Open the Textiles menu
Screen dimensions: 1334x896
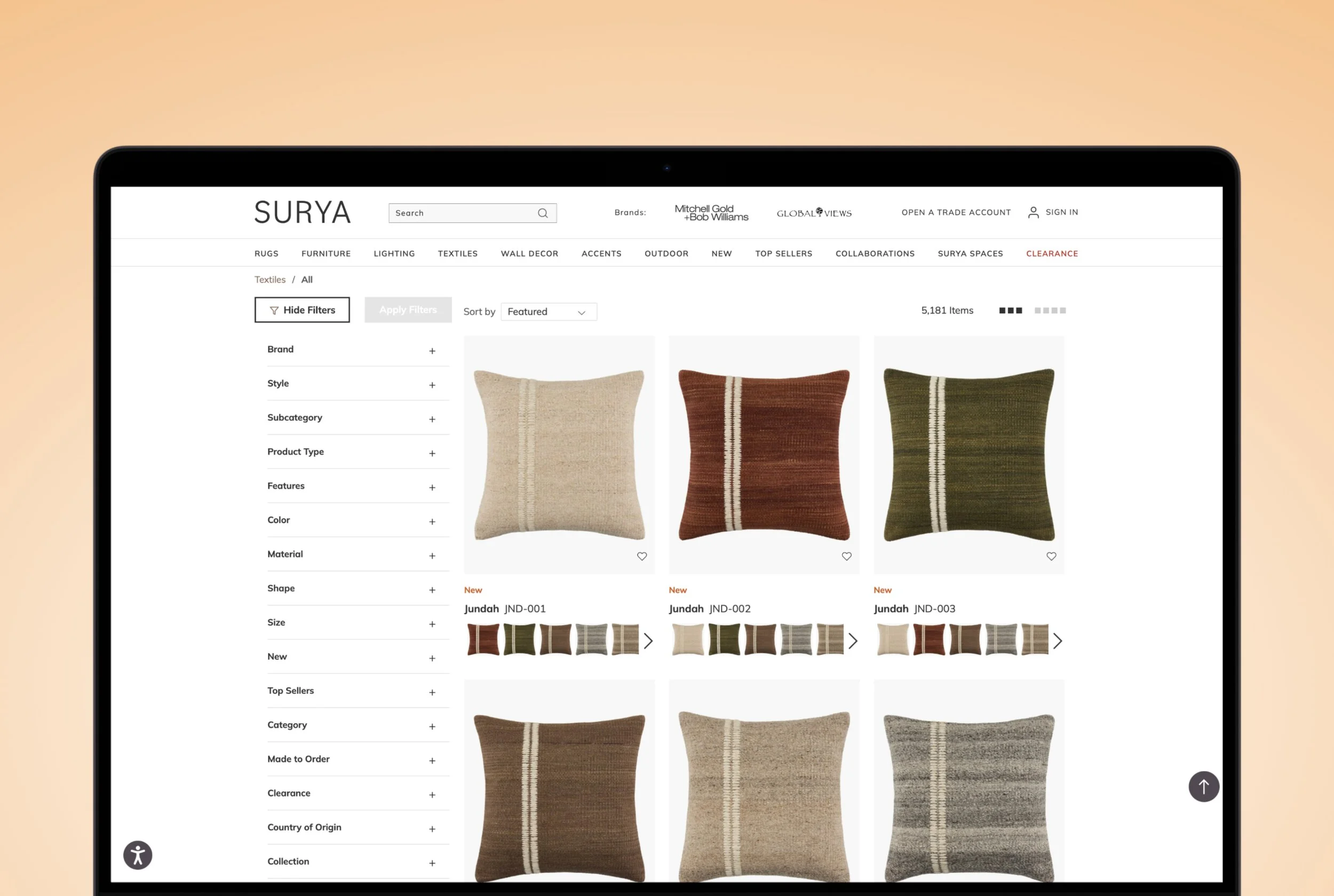pos(457,253)
